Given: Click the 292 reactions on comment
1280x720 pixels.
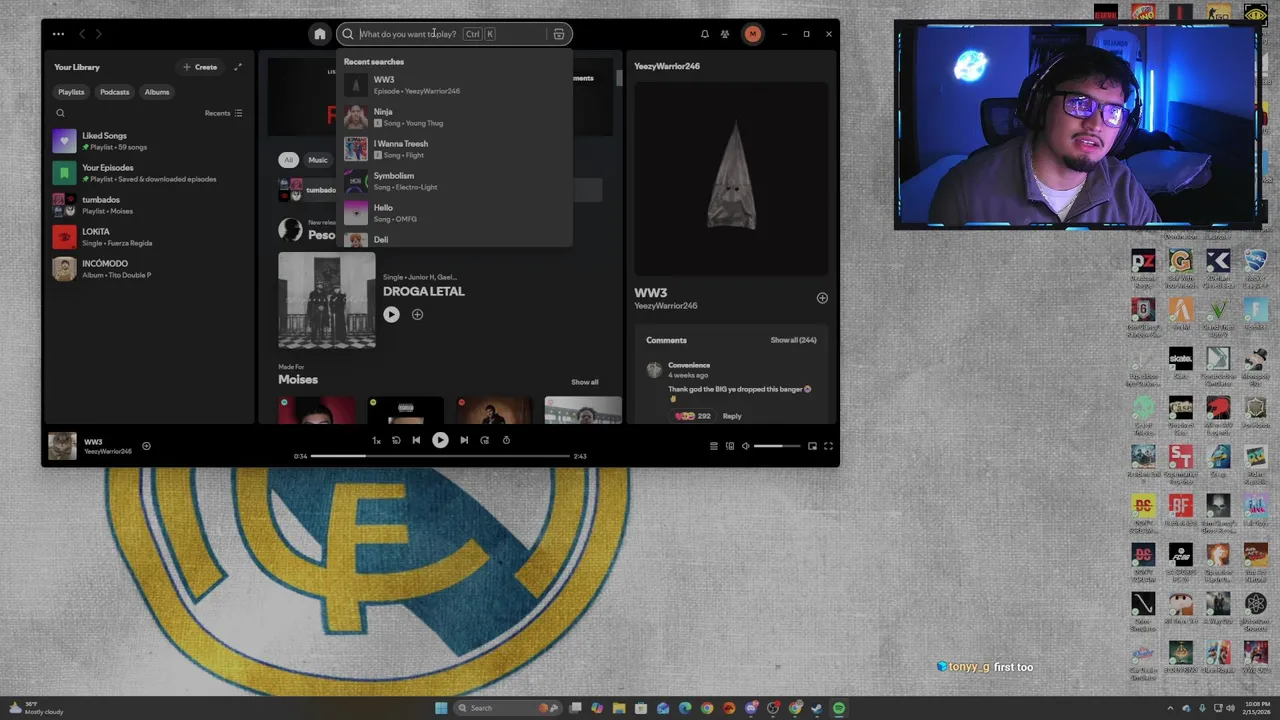Looking at the screenshot, I should click(693, 416).
